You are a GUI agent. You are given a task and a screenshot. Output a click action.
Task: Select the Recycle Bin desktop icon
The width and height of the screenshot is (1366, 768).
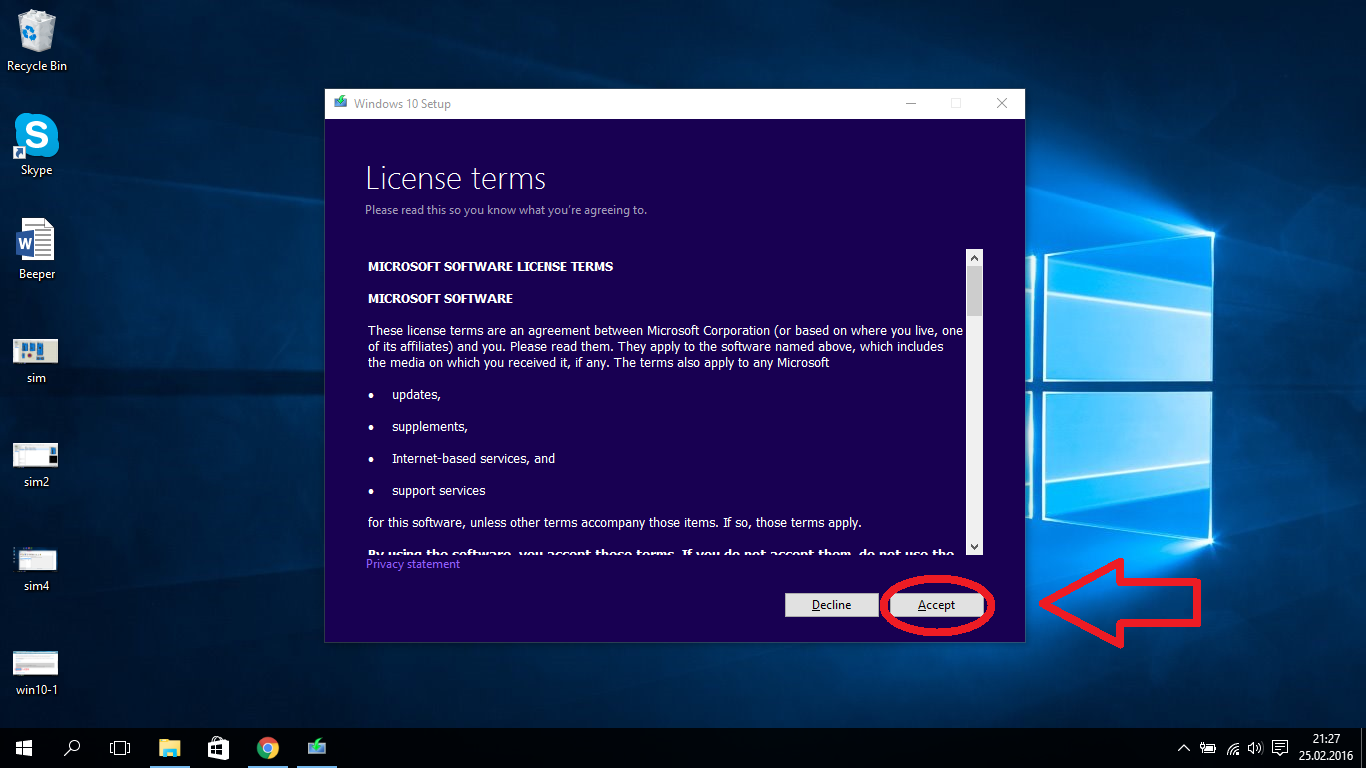[x=37, y=41]
